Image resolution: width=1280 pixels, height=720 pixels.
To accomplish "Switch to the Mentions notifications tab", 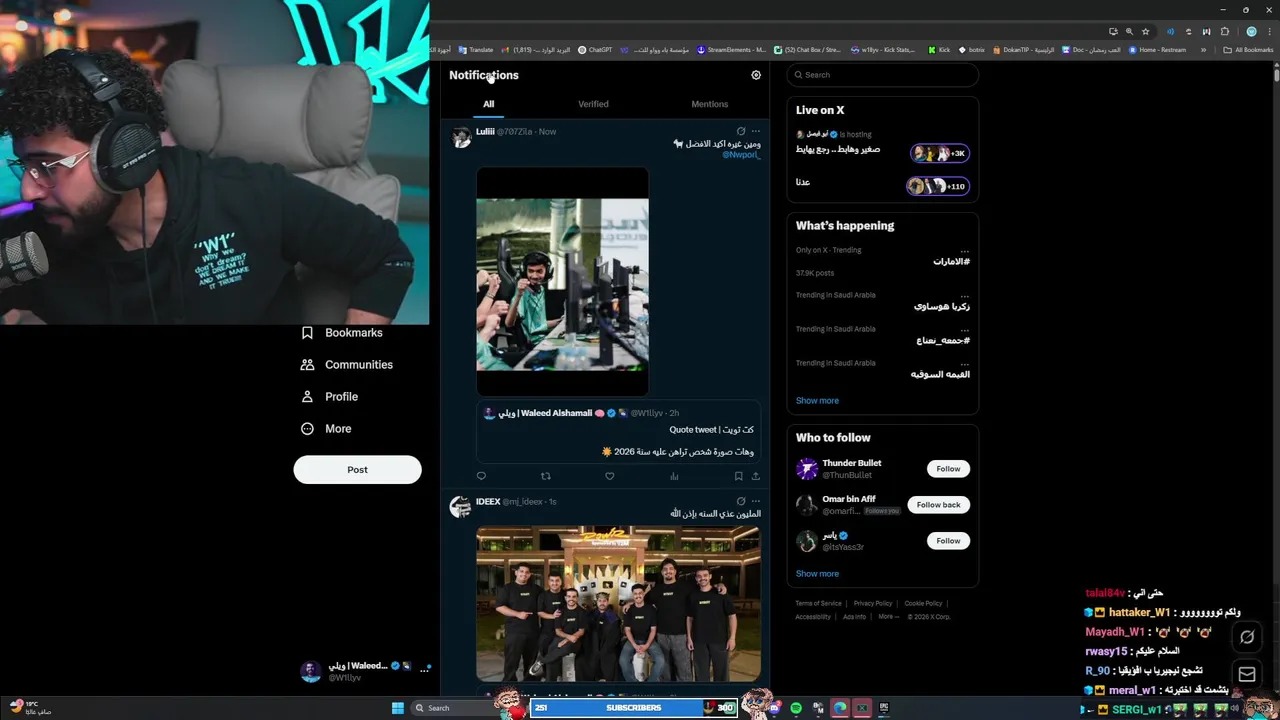I will coord(710,104).
